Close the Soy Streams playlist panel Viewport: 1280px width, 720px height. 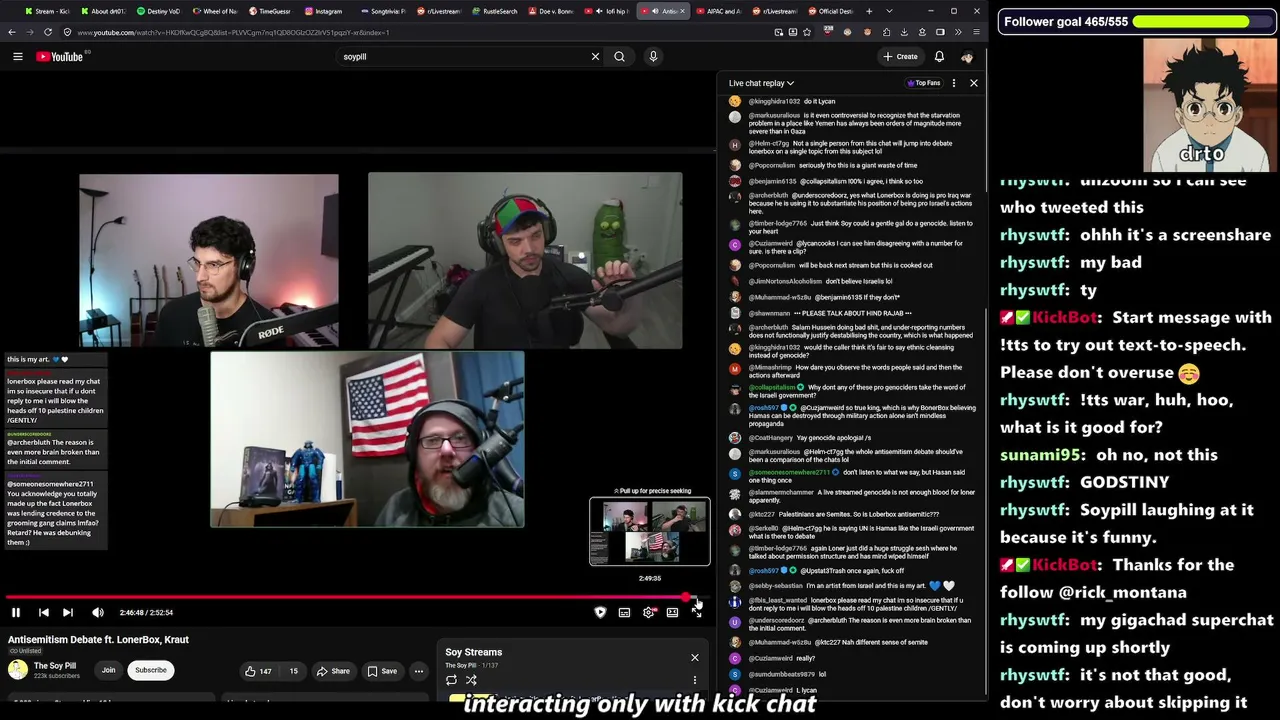[x=695, y=657]
